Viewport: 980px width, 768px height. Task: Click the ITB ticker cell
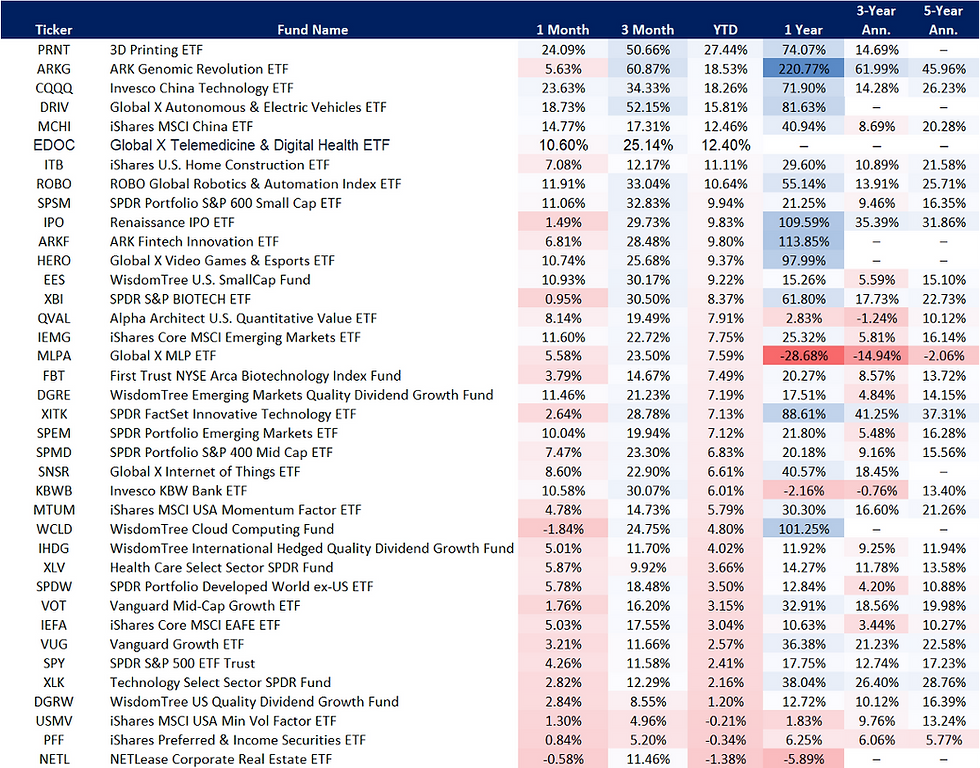tap(54, 165)
